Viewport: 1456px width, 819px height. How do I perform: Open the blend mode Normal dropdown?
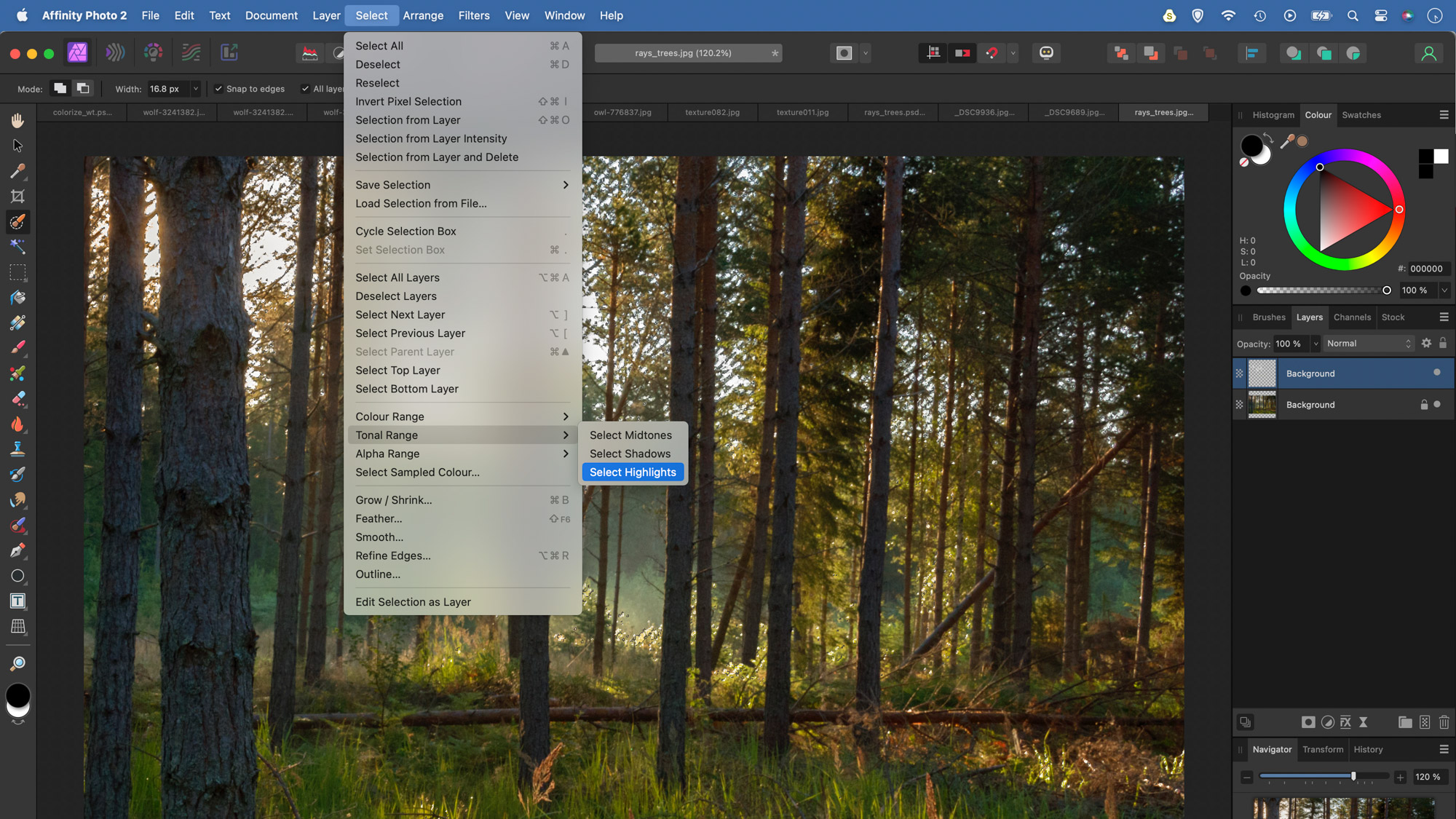pos(1368,344)
